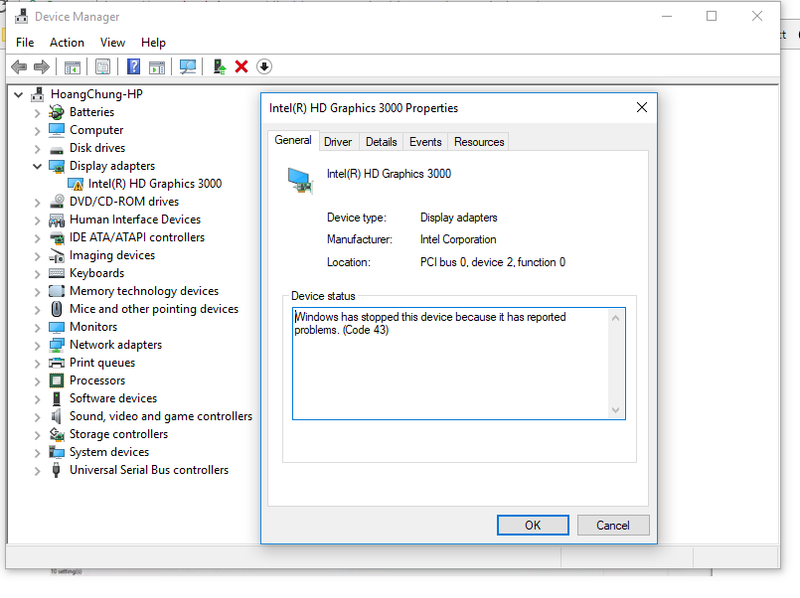Viewport: 800px width, 598px height.
Task: Expand the System devices node
Action: (x=37, y=452)
